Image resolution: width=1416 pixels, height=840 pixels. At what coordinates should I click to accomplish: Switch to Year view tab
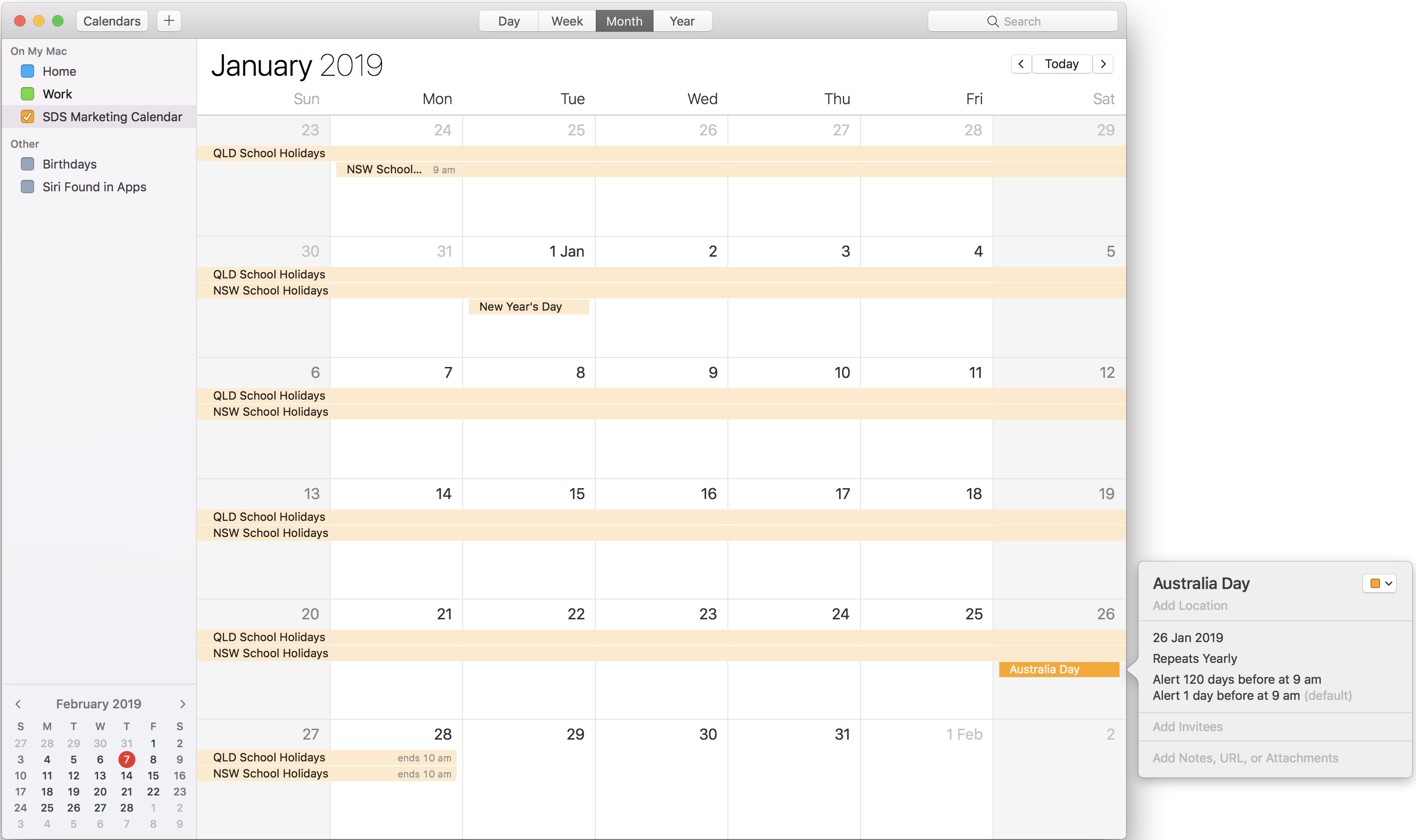682,21
